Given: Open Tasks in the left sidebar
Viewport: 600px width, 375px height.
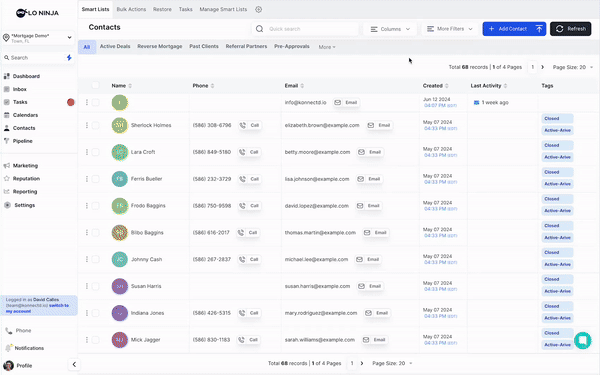Looking at the screenshot, I should pyautogui.click(x=16, y=102).
